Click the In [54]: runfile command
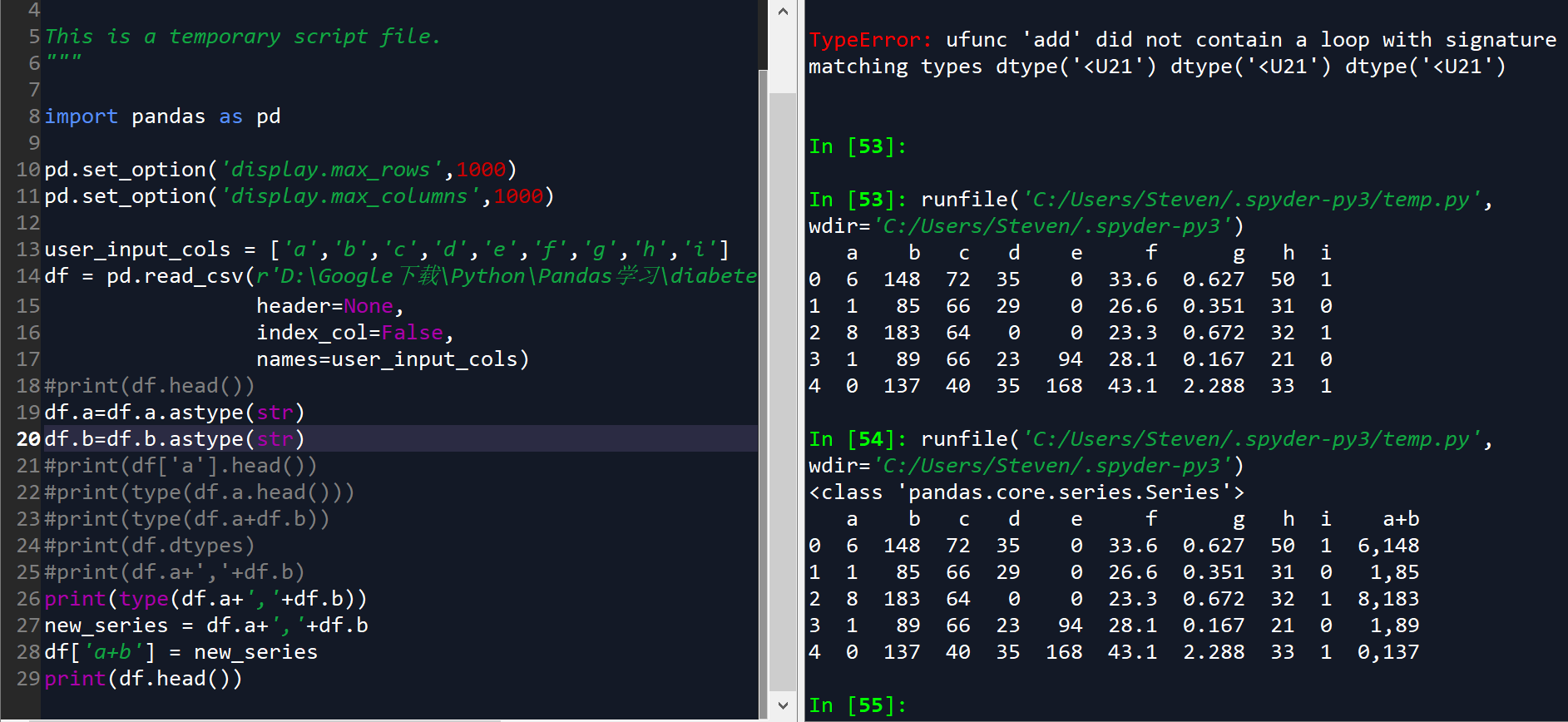 (x=1150, y=452)
